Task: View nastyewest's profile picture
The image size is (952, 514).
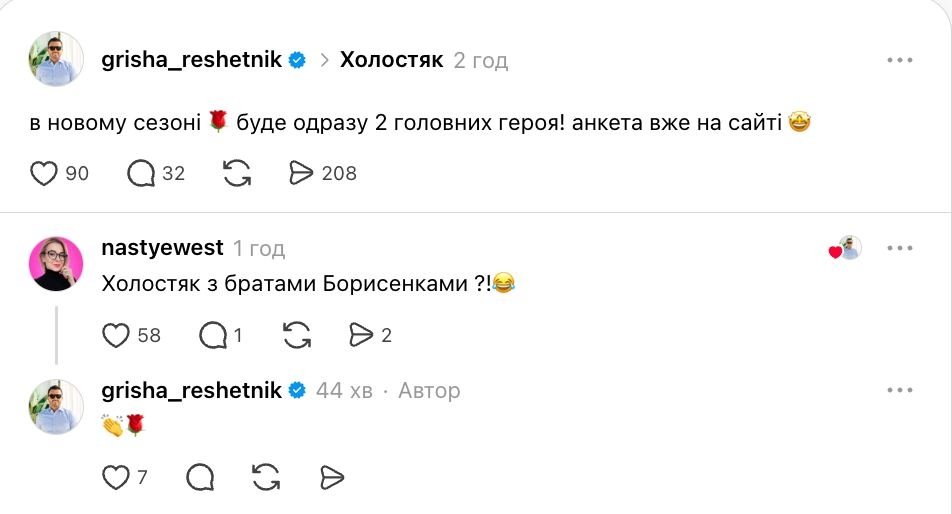Action: (x=56, y=263)
